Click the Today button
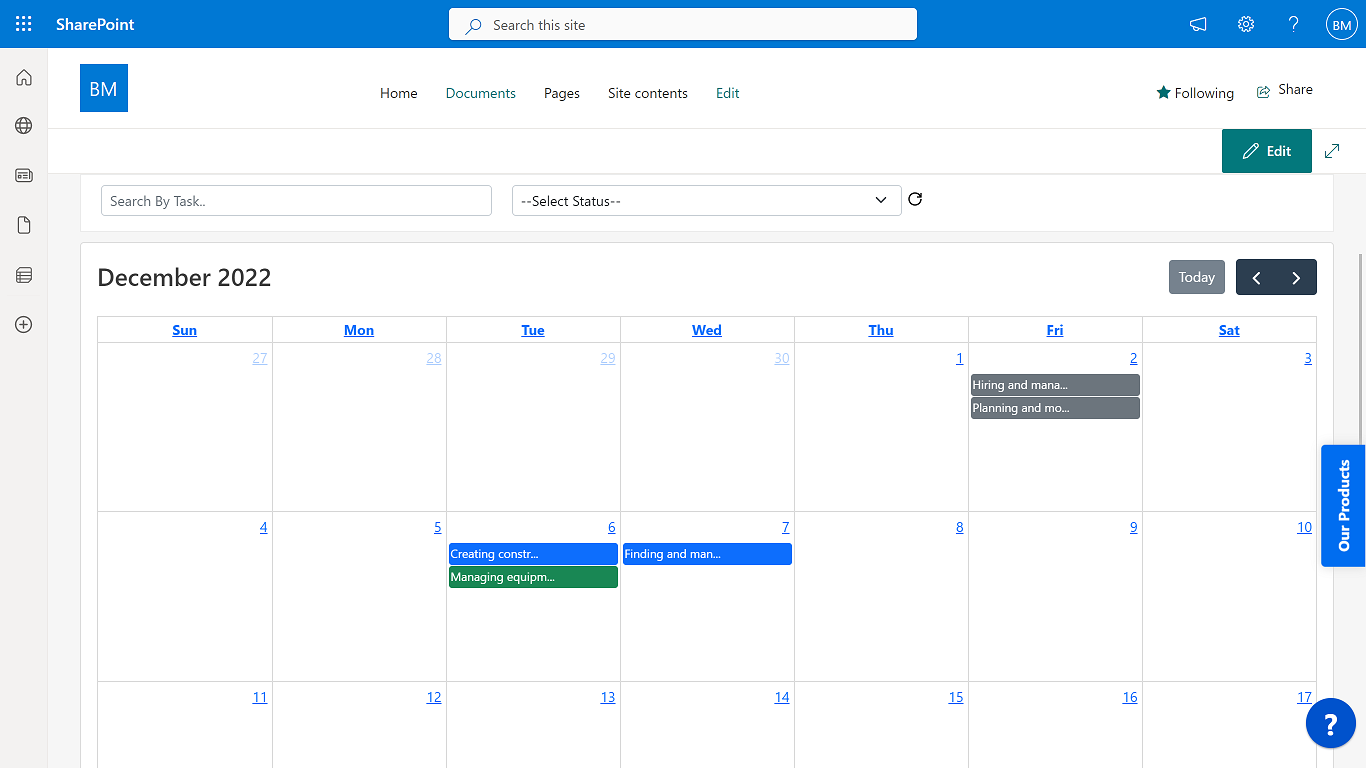Screen dimensions: 1366x768 pyautogui.click(x=1197, y=277)
